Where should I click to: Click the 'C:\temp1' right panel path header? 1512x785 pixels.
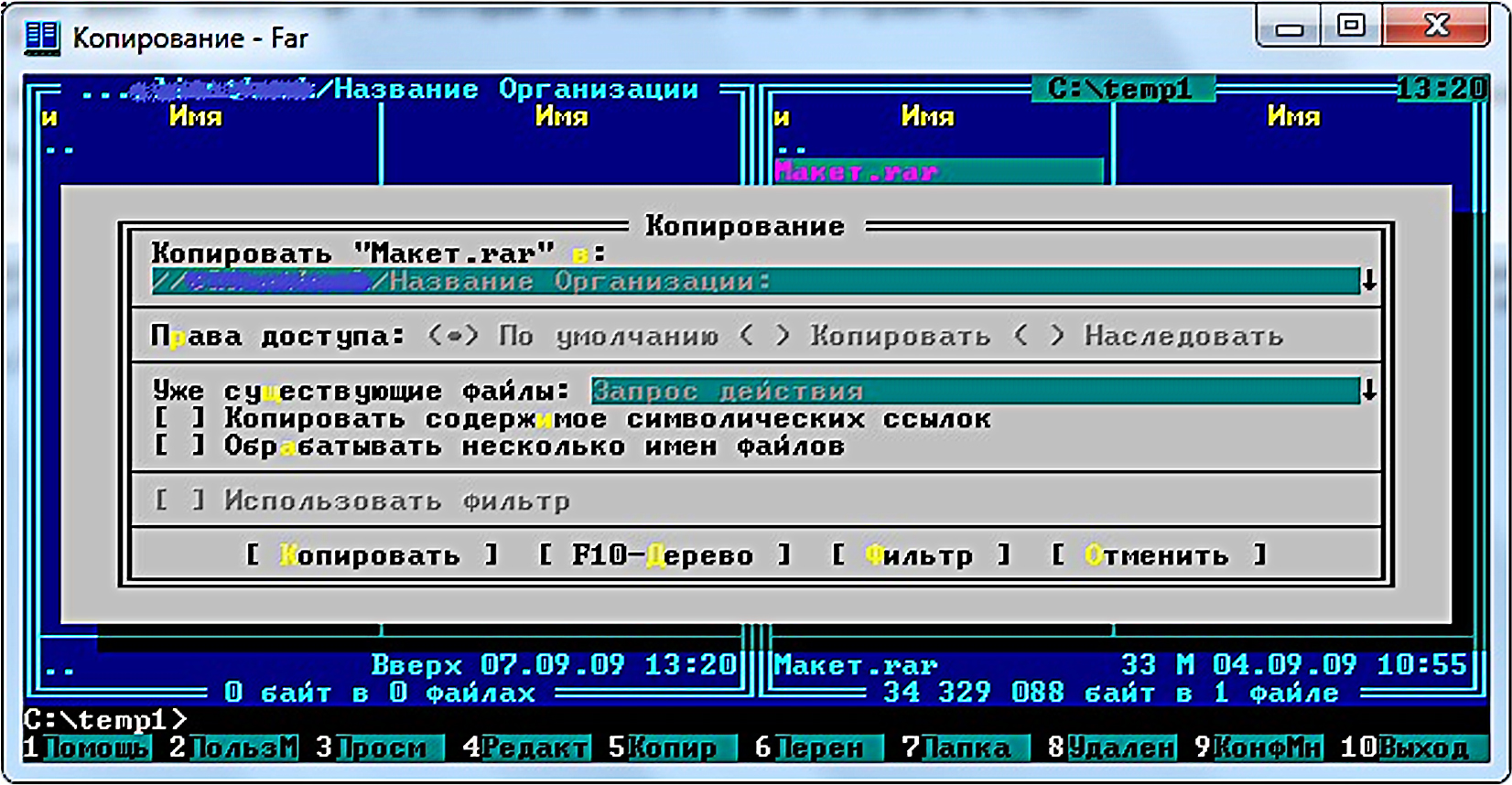click(1122, 89)
